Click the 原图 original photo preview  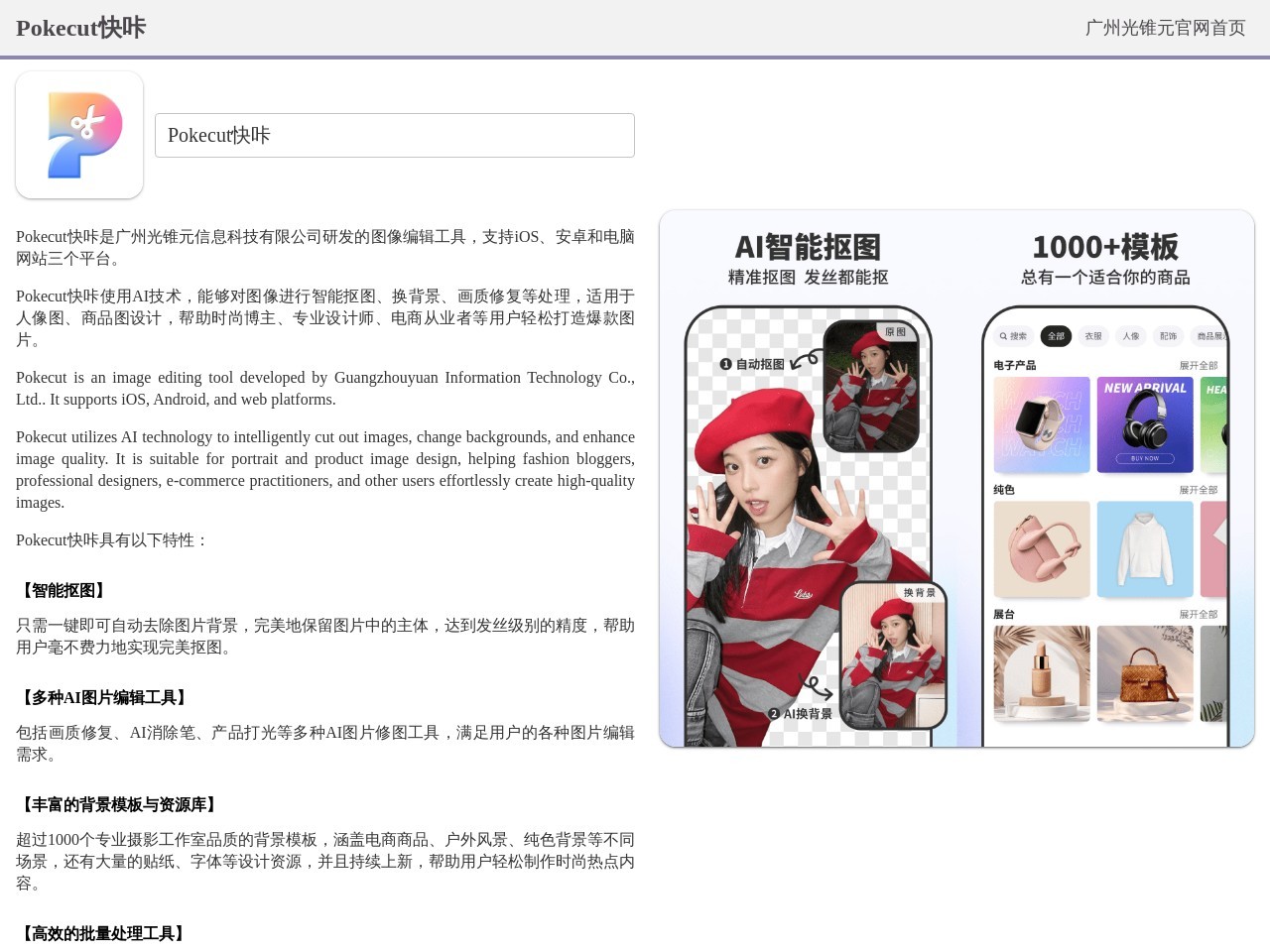[x=871, y=387]
